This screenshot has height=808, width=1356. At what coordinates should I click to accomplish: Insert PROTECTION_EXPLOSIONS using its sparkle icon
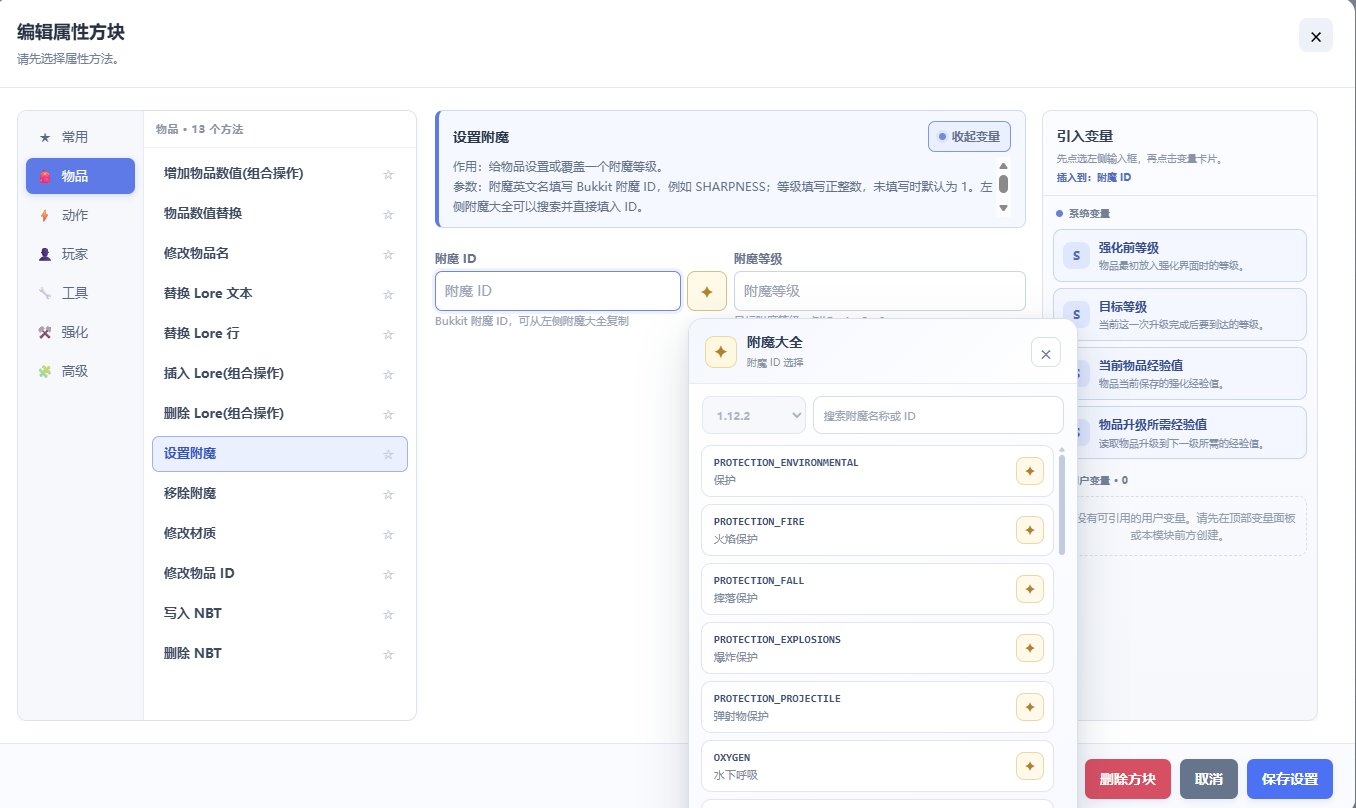tap(1030, 648)
